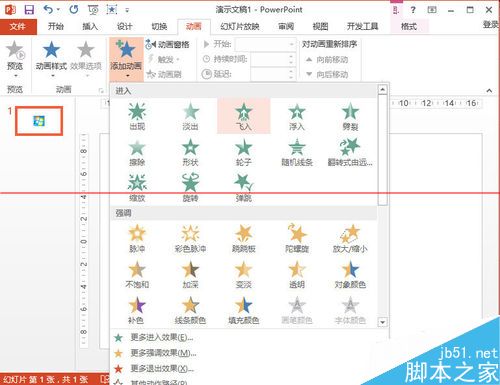The image size is (500, 385).
Task: Apply the 透明 (Transparency) emphasis effect
Action: [297, 274]
